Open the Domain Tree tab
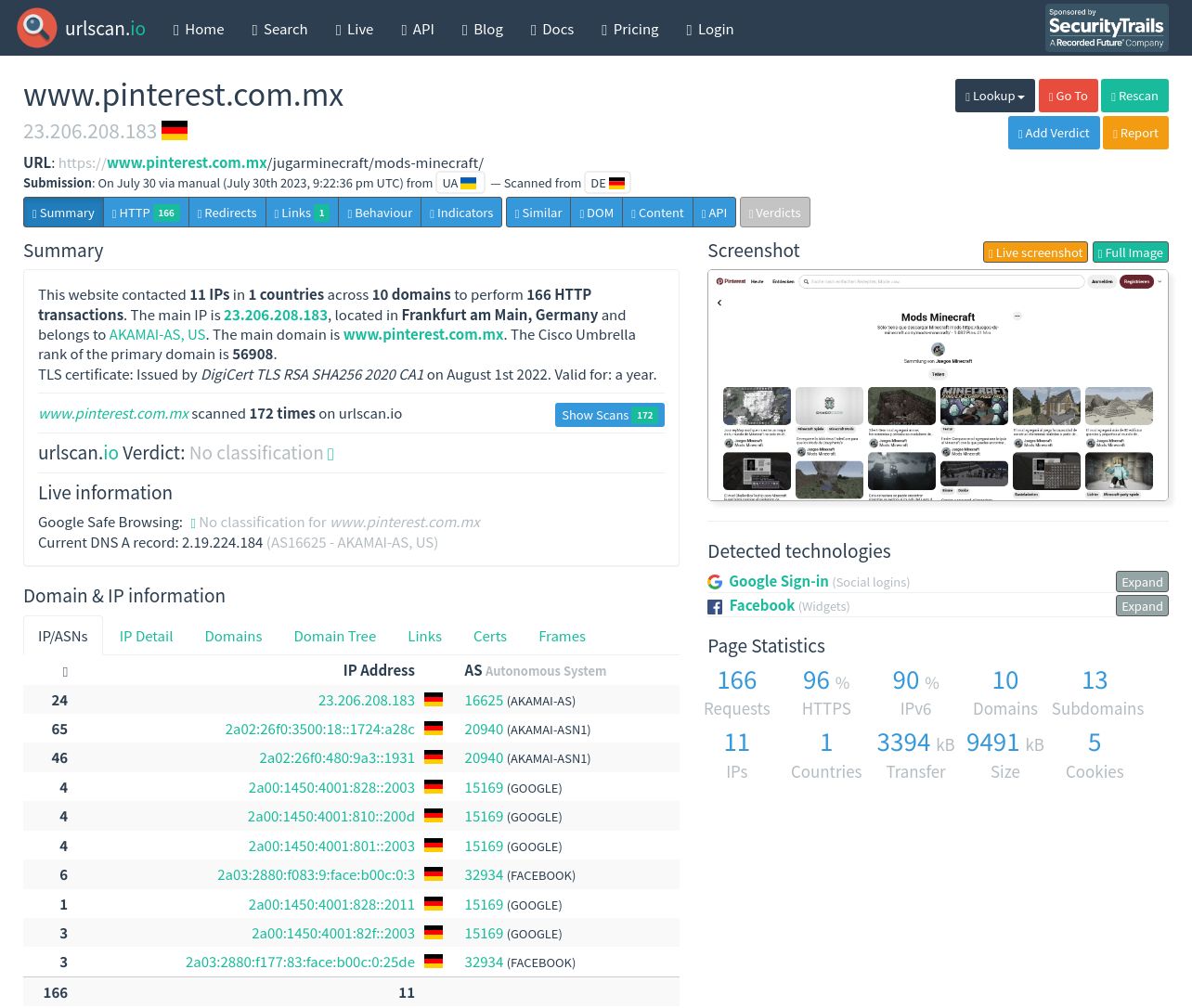 [335, 636]
